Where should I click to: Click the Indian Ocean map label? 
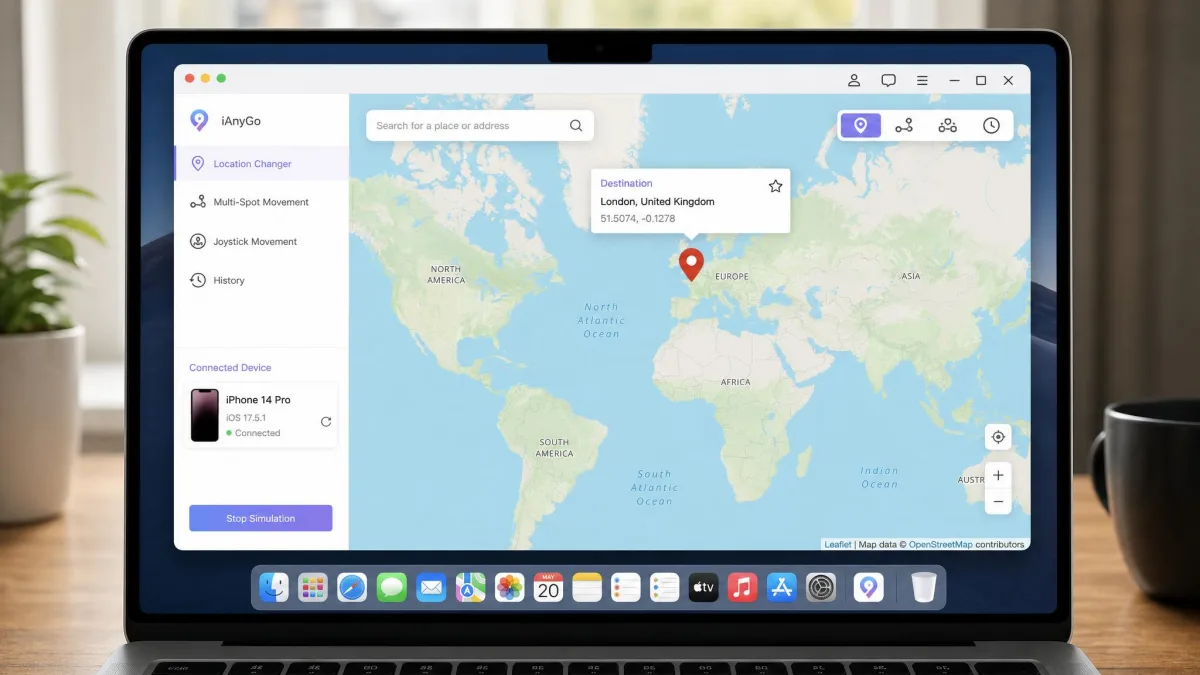tap(880, 478)
